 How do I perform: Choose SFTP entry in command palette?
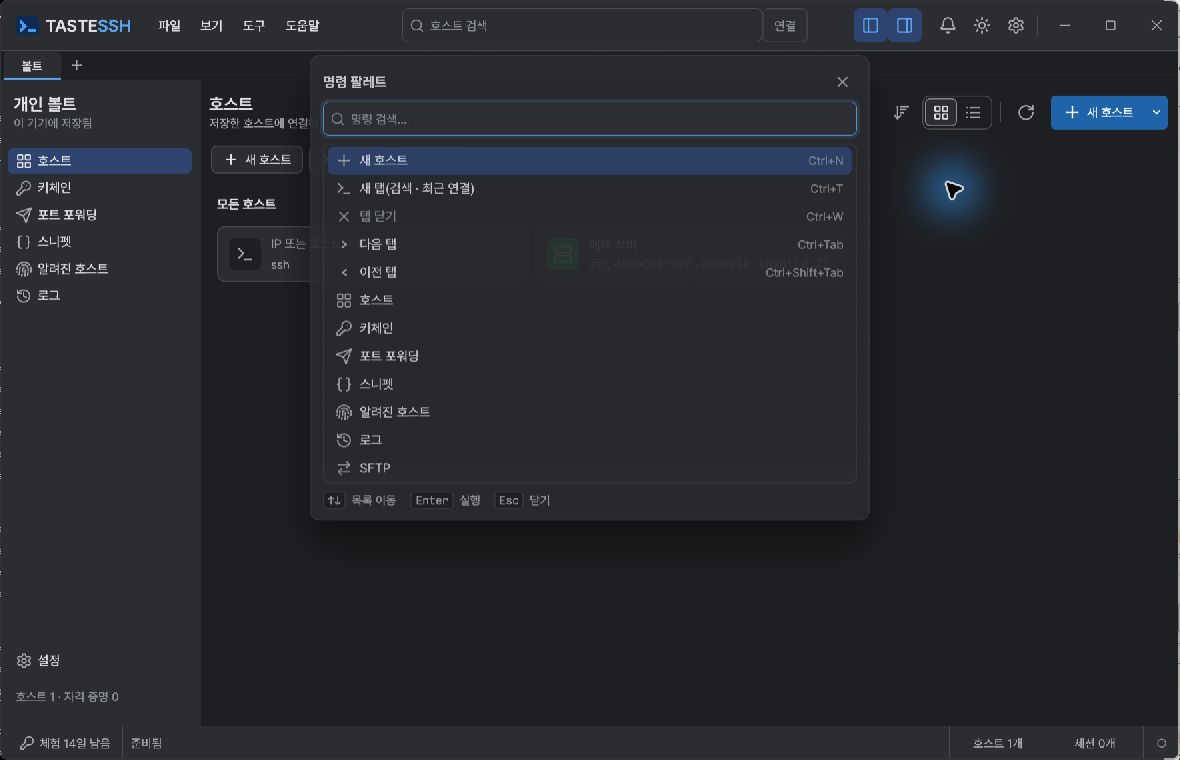pos(589,467)
